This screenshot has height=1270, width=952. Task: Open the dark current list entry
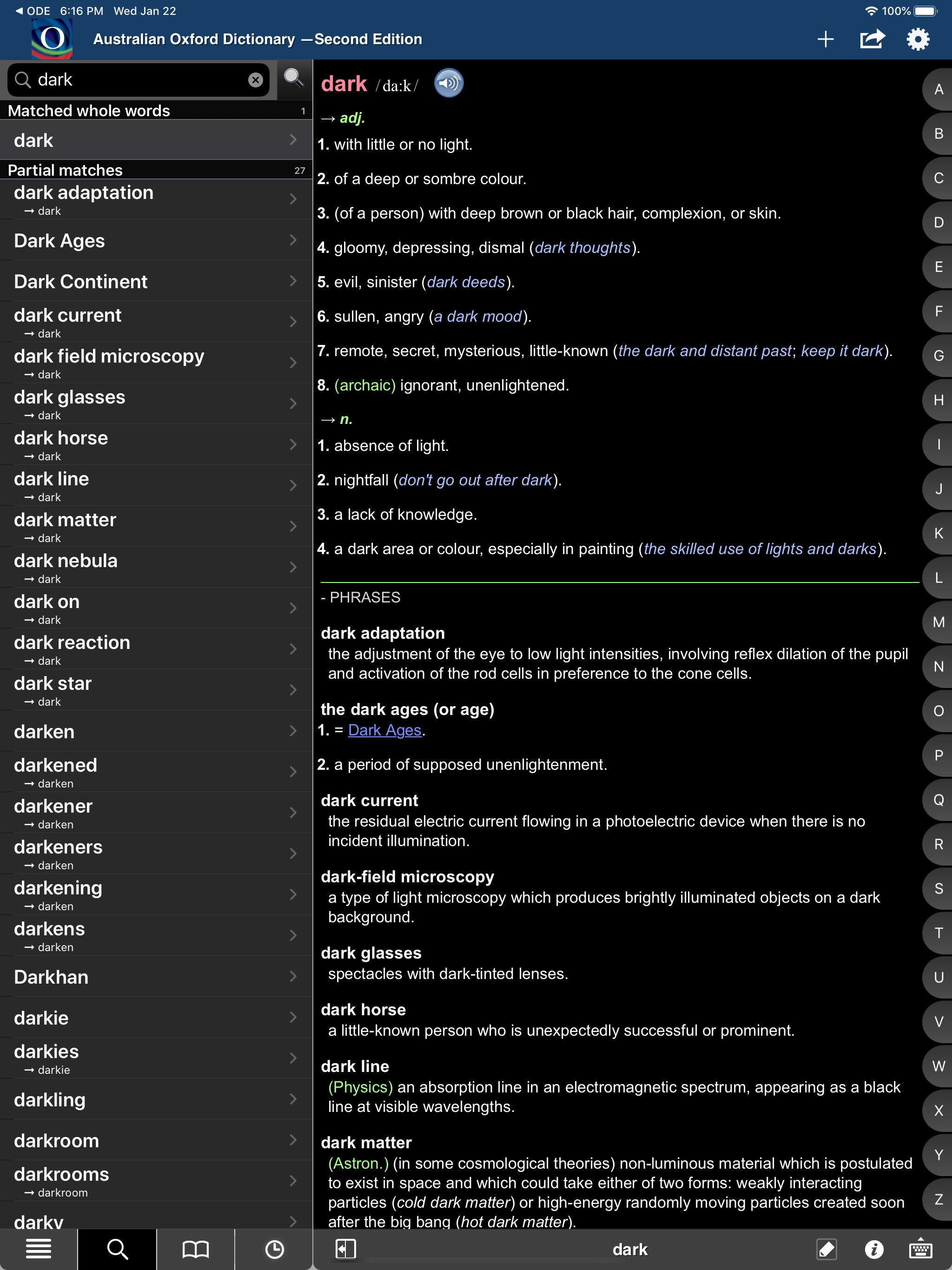tap(156, 322)
